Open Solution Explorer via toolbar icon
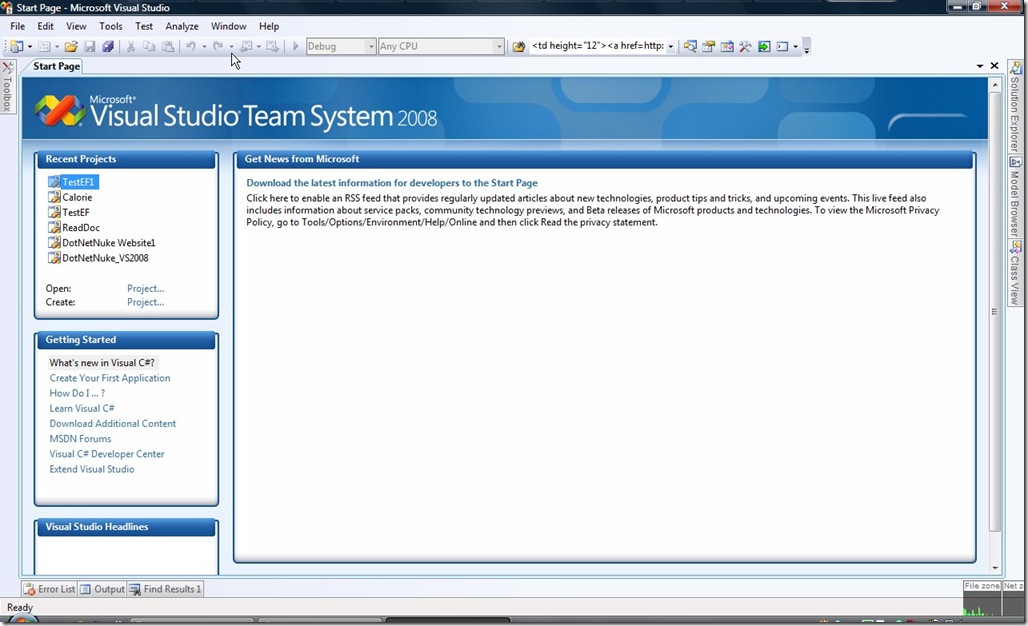Viewport: 1028px width, 626px height. pyautogui.click(x=690, y=47)
